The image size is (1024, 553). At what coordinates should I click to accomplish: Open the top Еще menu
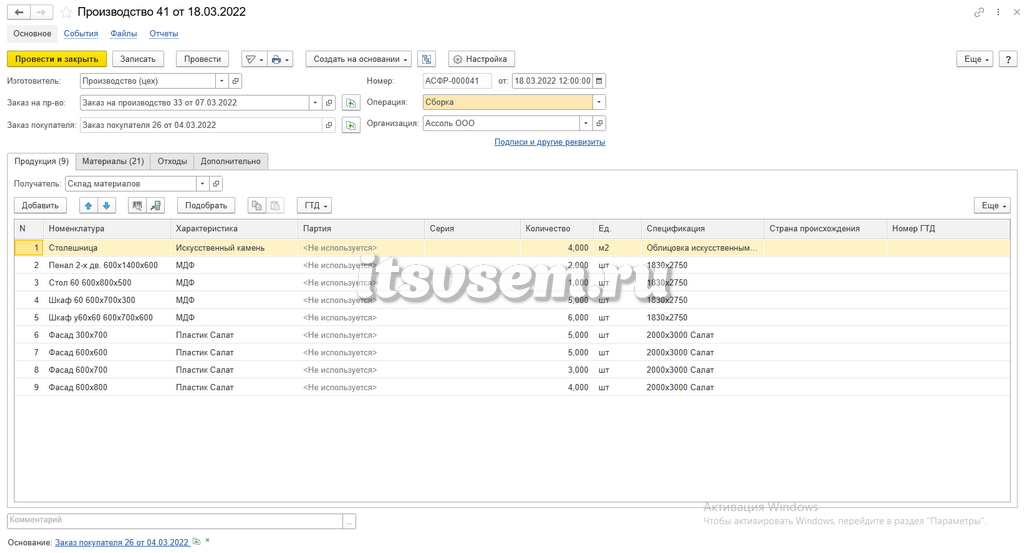975,59
